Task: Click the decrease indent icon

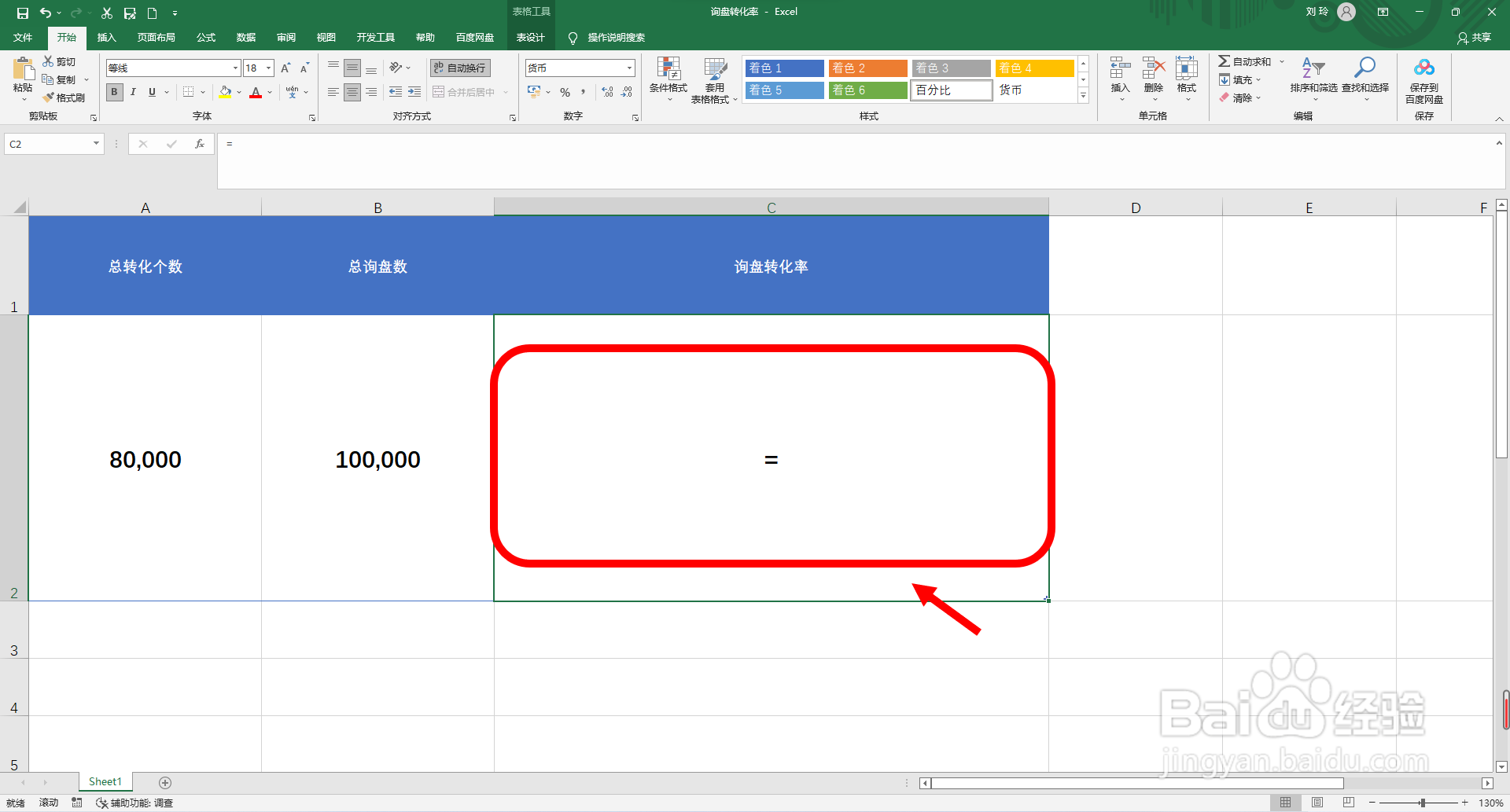Action: pos(396,92)
